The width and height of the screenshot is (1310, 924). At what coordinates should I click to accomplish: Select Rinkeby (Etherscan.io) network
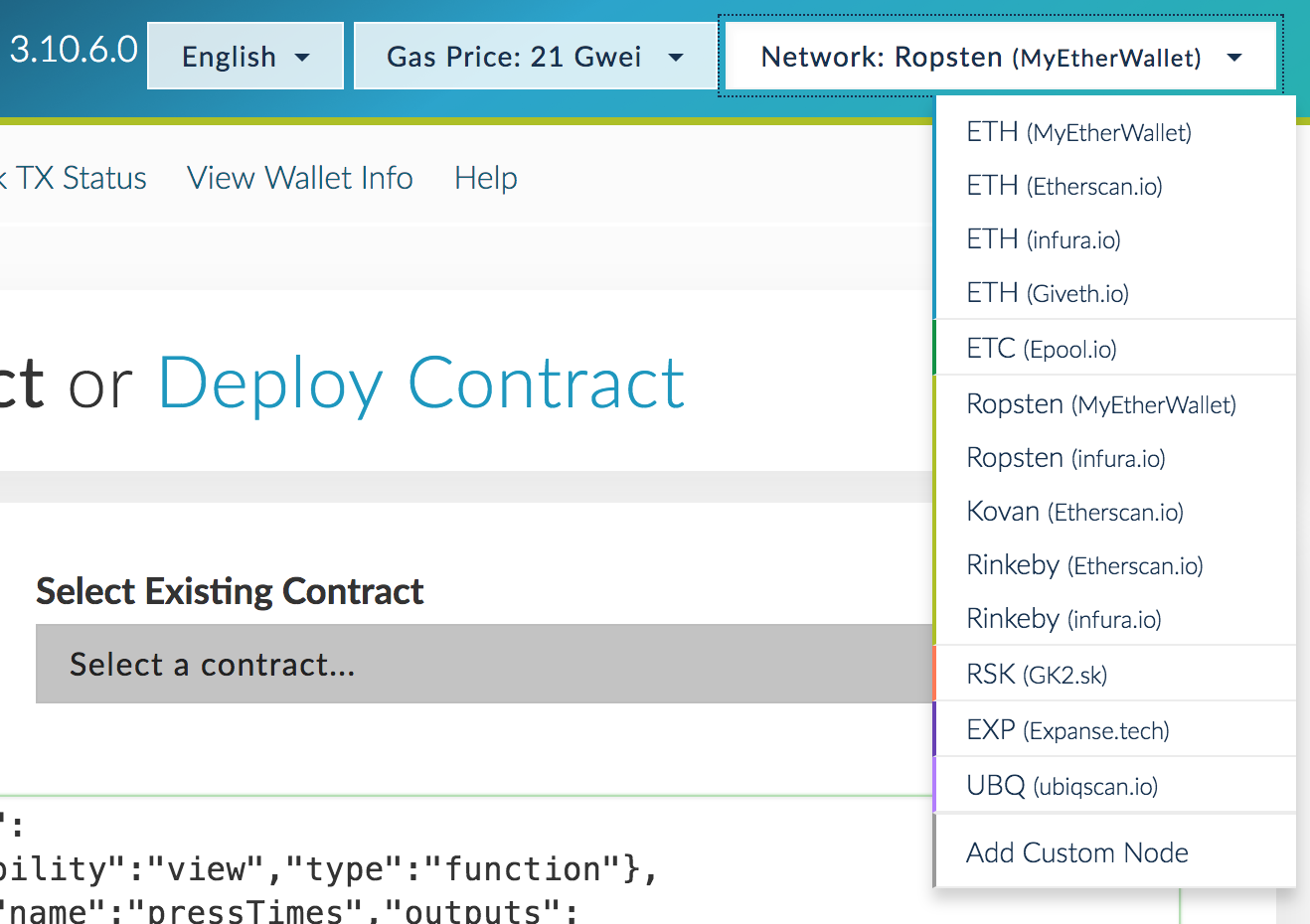click(x=1116, y=565)
